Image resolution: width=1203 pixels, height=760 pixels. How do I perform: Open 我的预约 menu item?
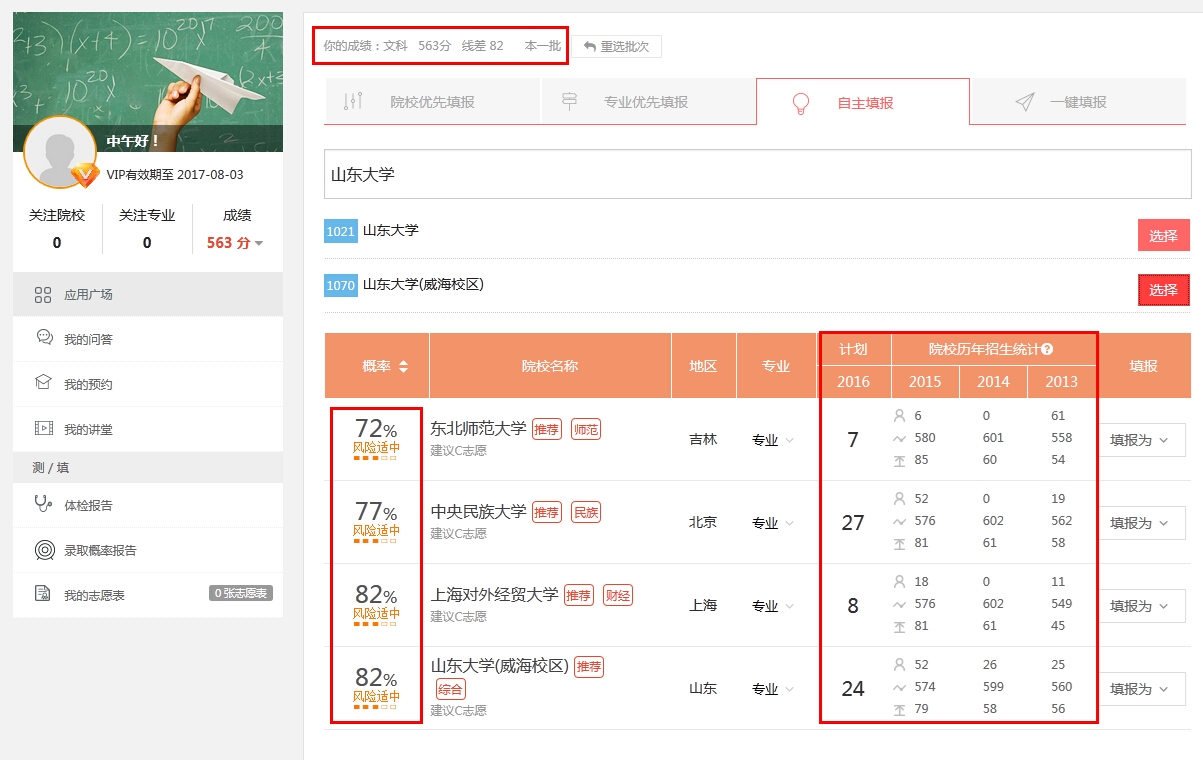pyautogui.click(x=148, y=384)
